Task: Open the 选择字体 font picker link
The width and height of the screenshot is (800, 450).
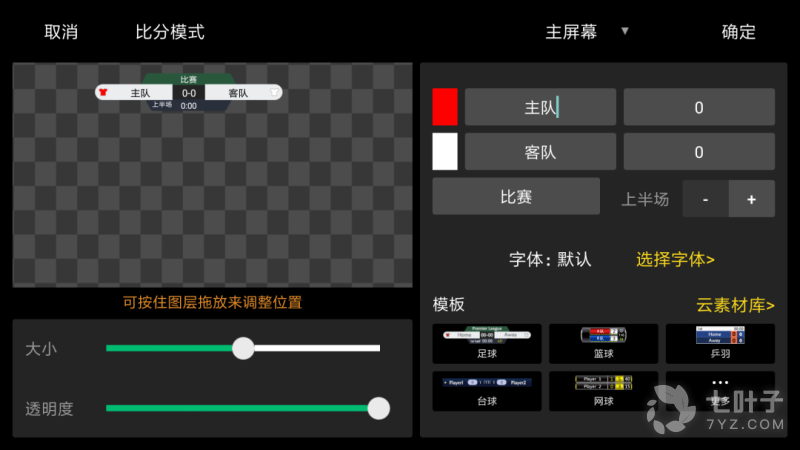Action: (675, 259)
